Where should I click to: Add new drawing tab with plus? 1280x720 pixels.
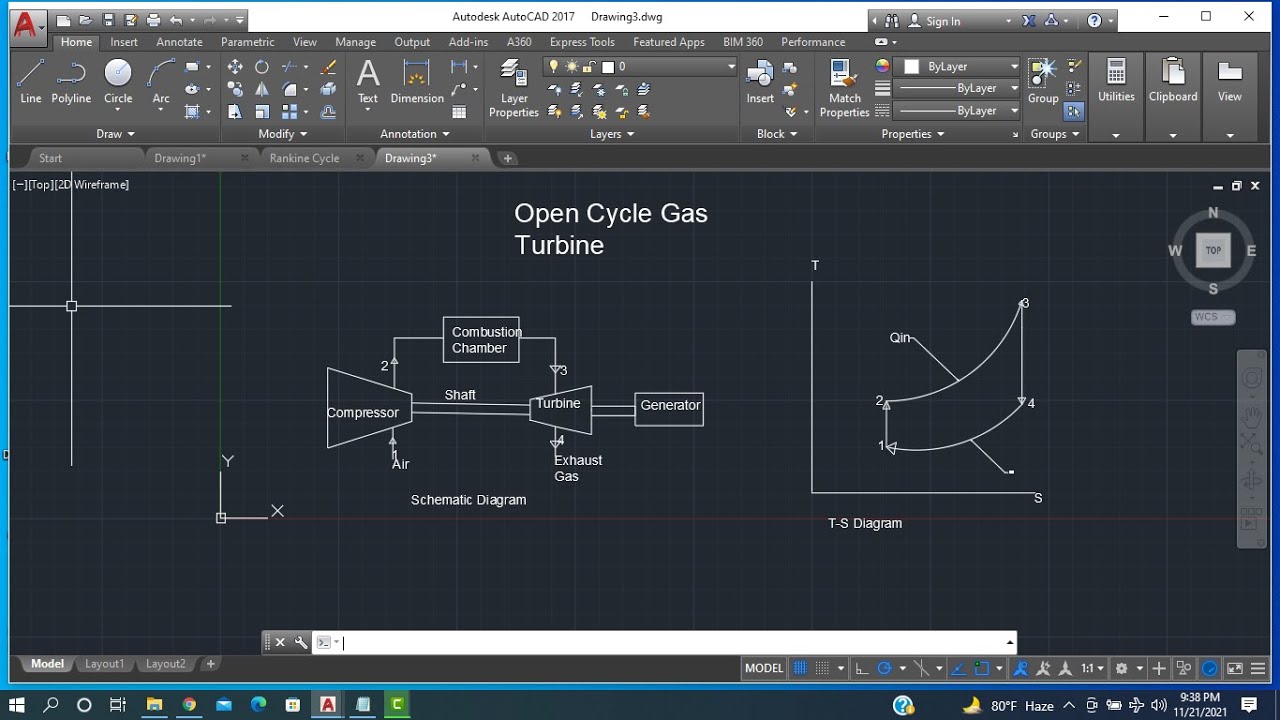pyautogui.click(x=507, y=158)
